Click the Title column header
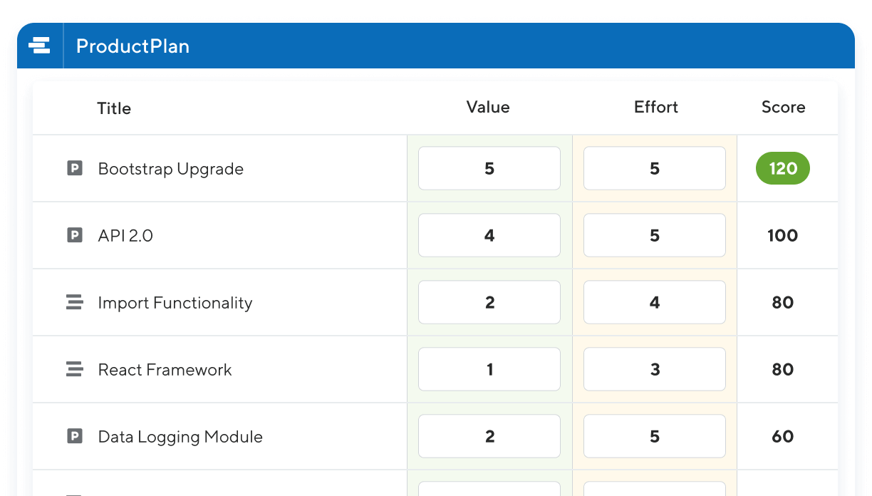This screenshot has width=872, height=496. pos(114,108)
